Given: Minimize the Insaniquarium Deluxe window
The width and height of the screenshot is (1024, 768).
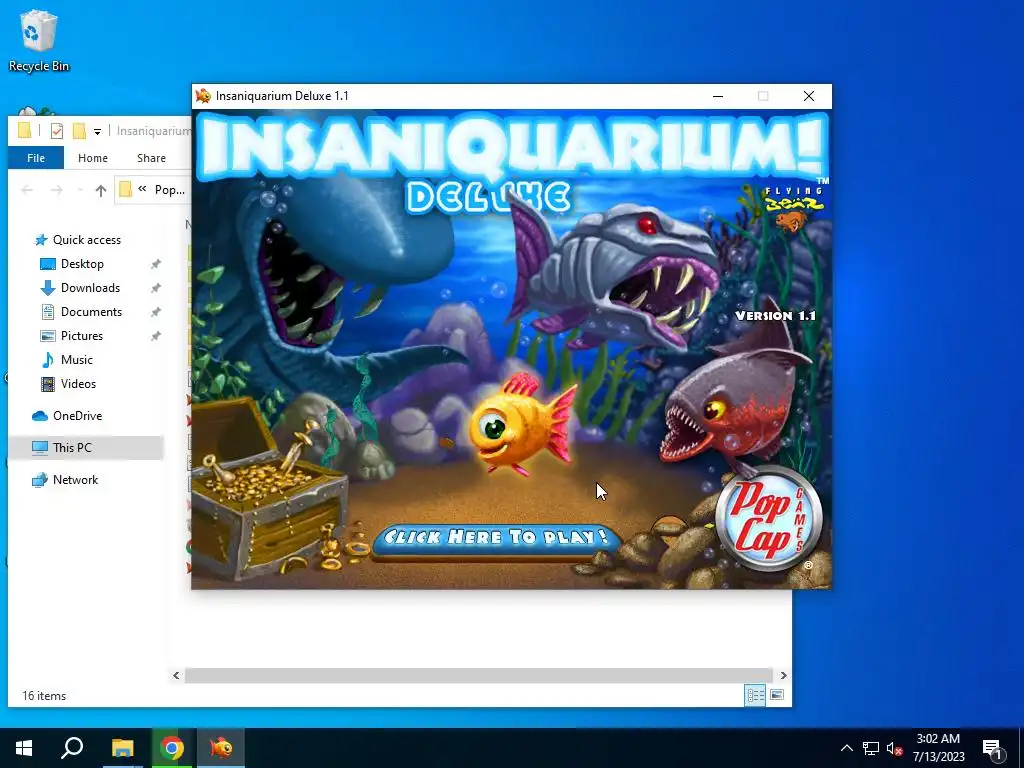Looking at the screenshot, I should [718, 96].
